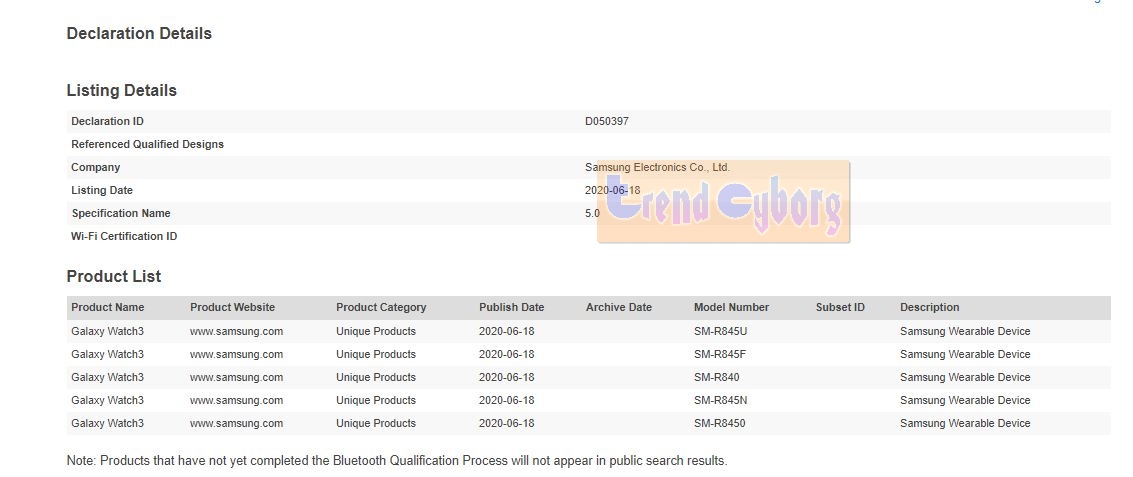This screenshot has width=1133, height=477.
Task: Open www.samsung.com link in SM-R840 row
Action: point(236,377)
